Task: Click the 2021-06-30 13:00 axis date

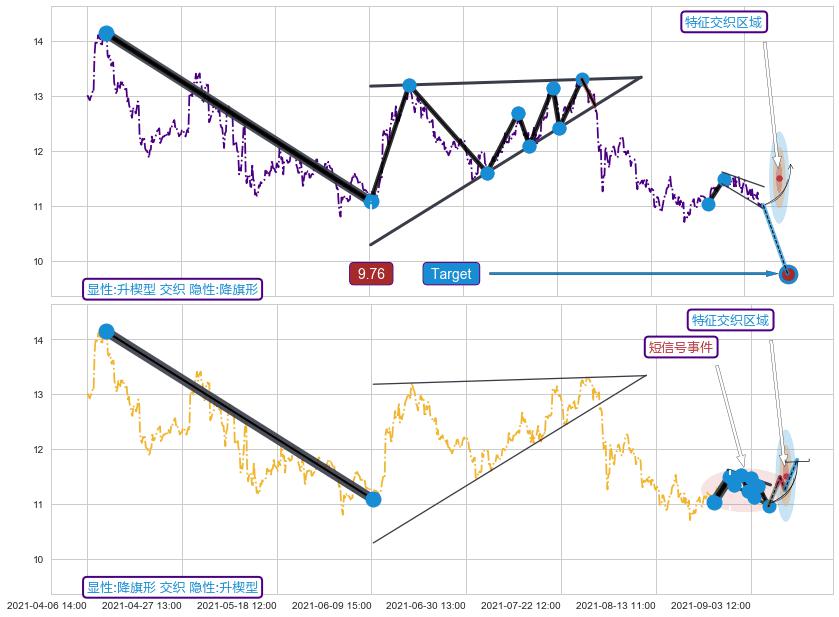Action: click(425, 605)
